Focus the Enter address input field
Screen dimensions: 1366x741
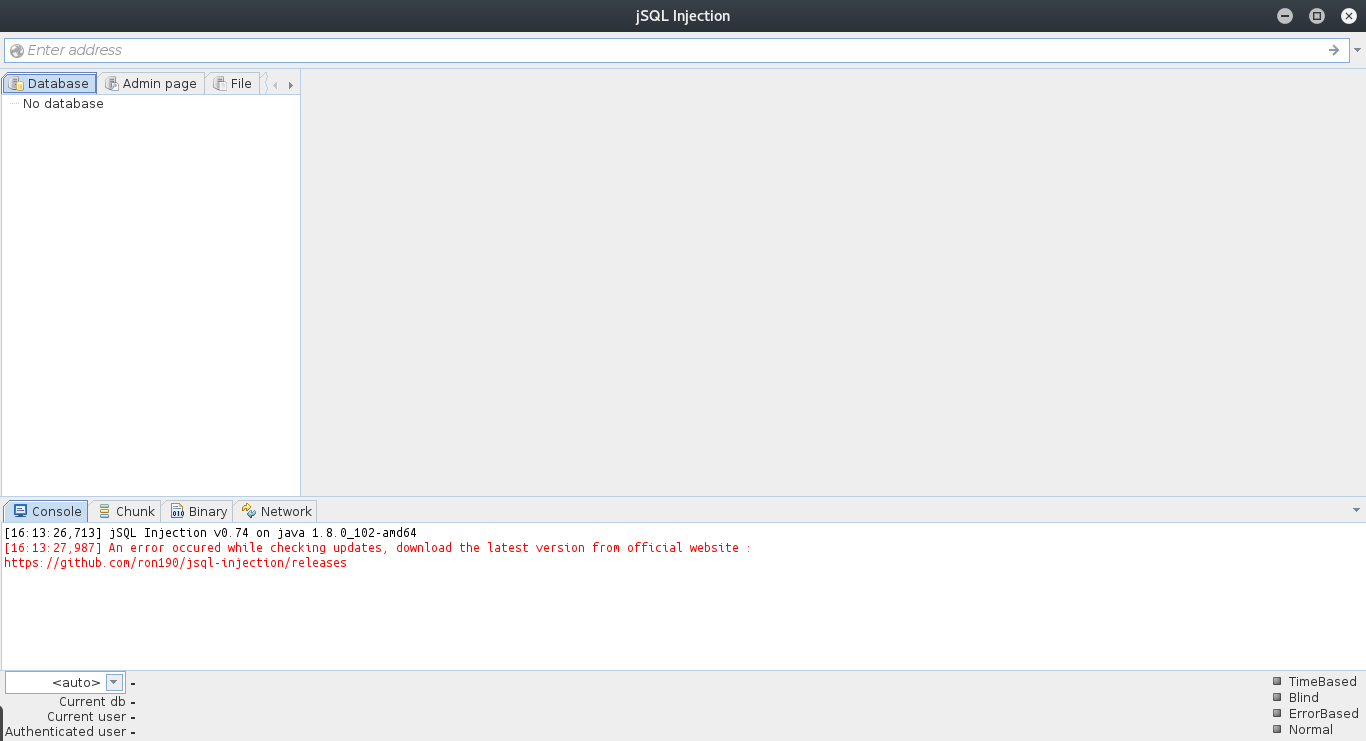coord(675,50)
